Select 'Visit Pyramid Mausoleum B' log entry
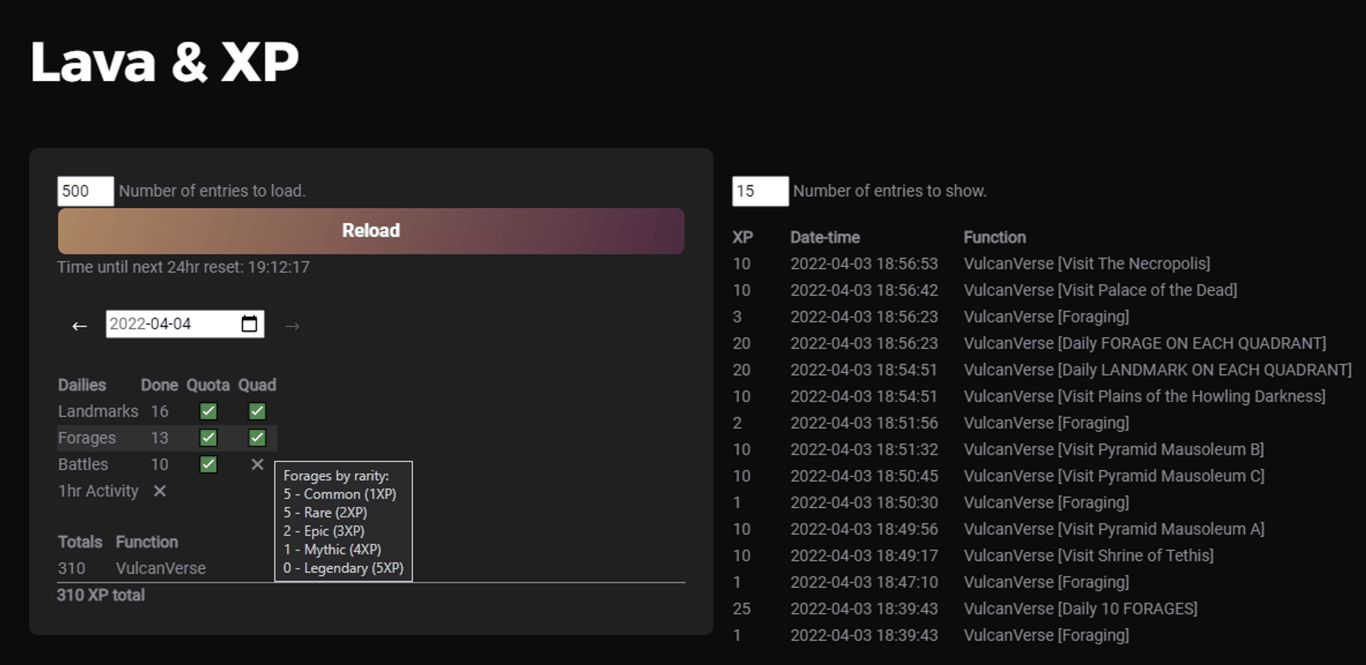This screenshot has width=1366, height=665. pyautogui.click(x=1114, y=449)
